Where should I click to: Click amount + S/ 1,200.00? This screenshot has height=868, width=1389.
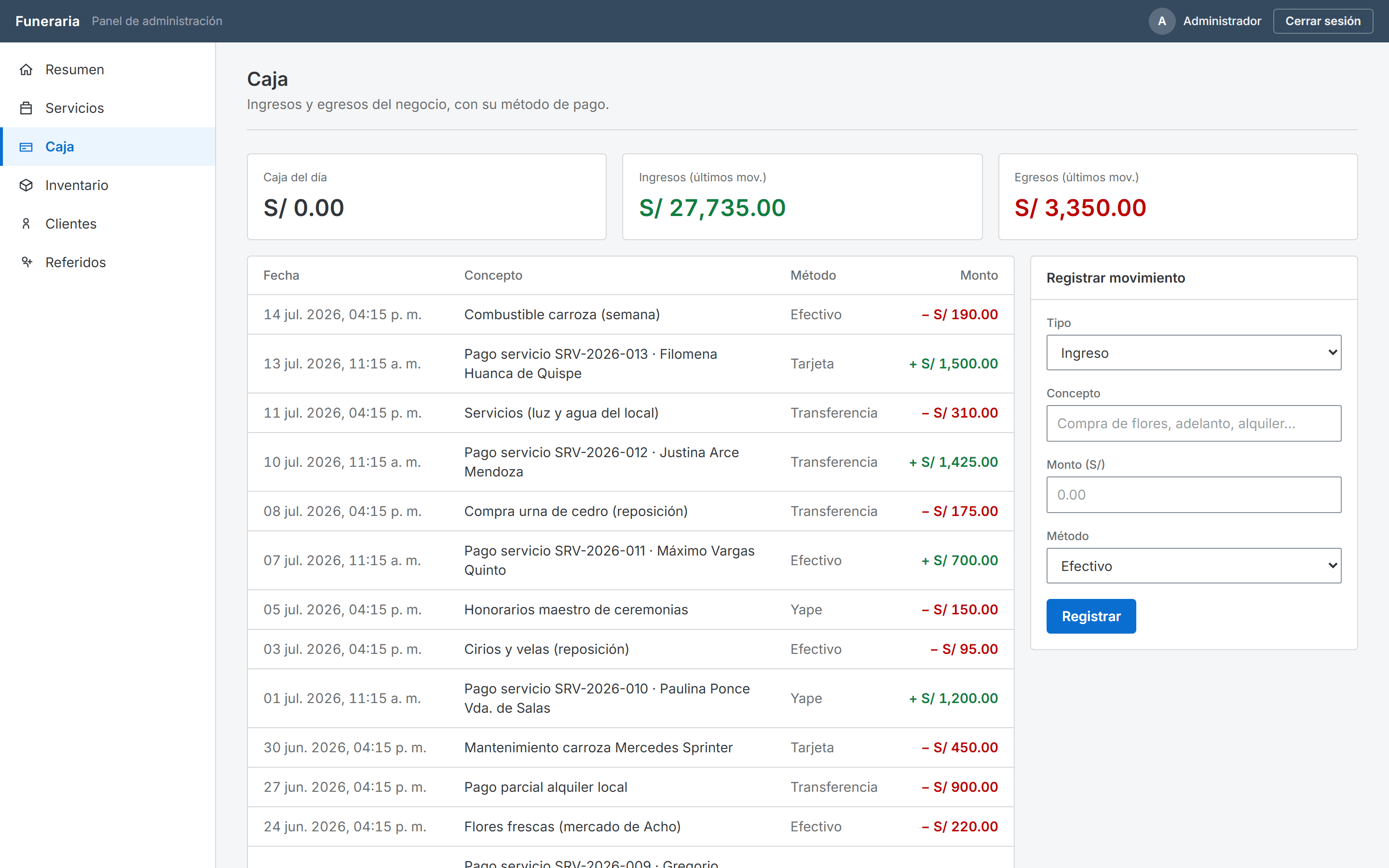tap(953, 698)
